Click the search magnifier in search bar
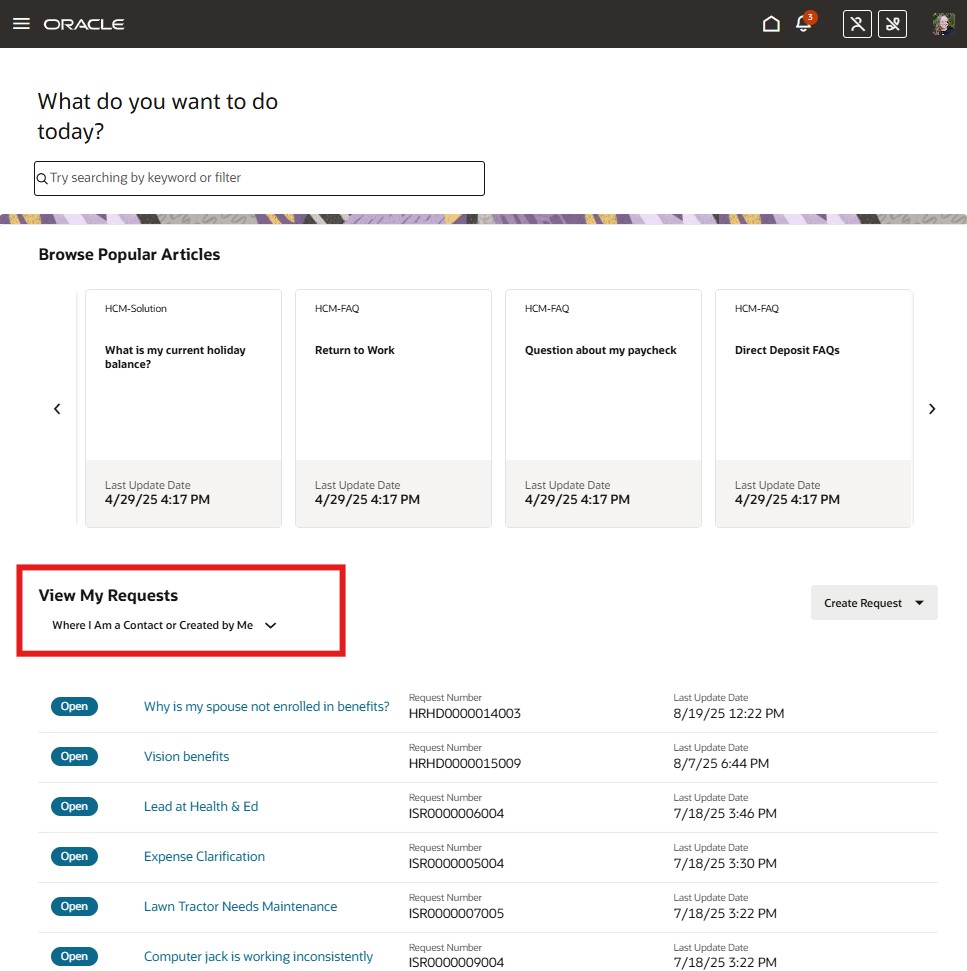967x971 pixels. 42,178
